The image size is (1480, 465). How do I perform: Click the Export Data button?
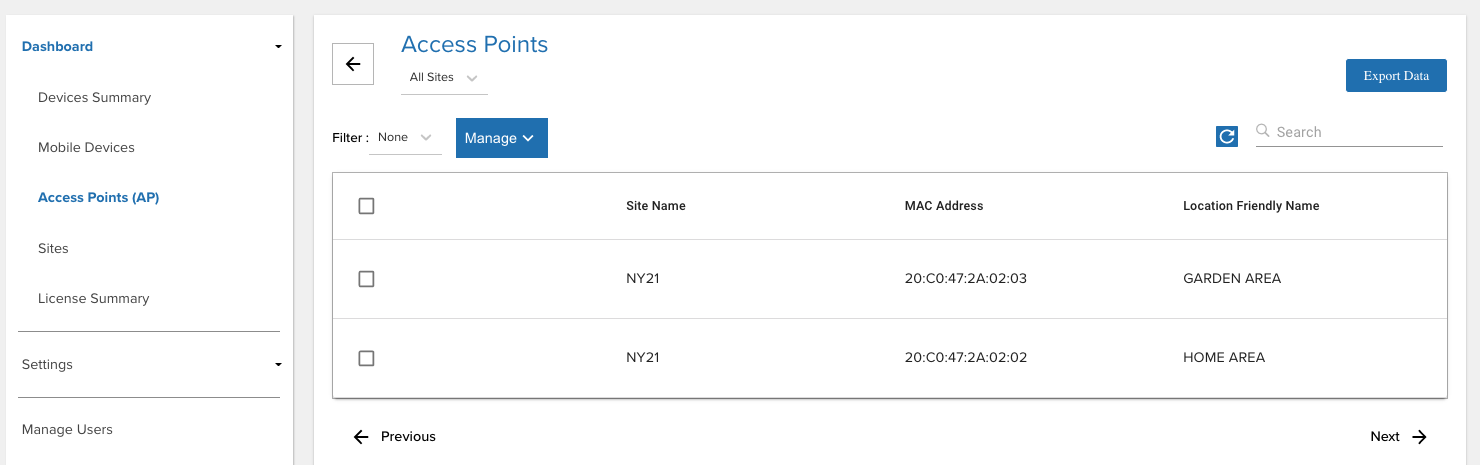pos(1396,76)
